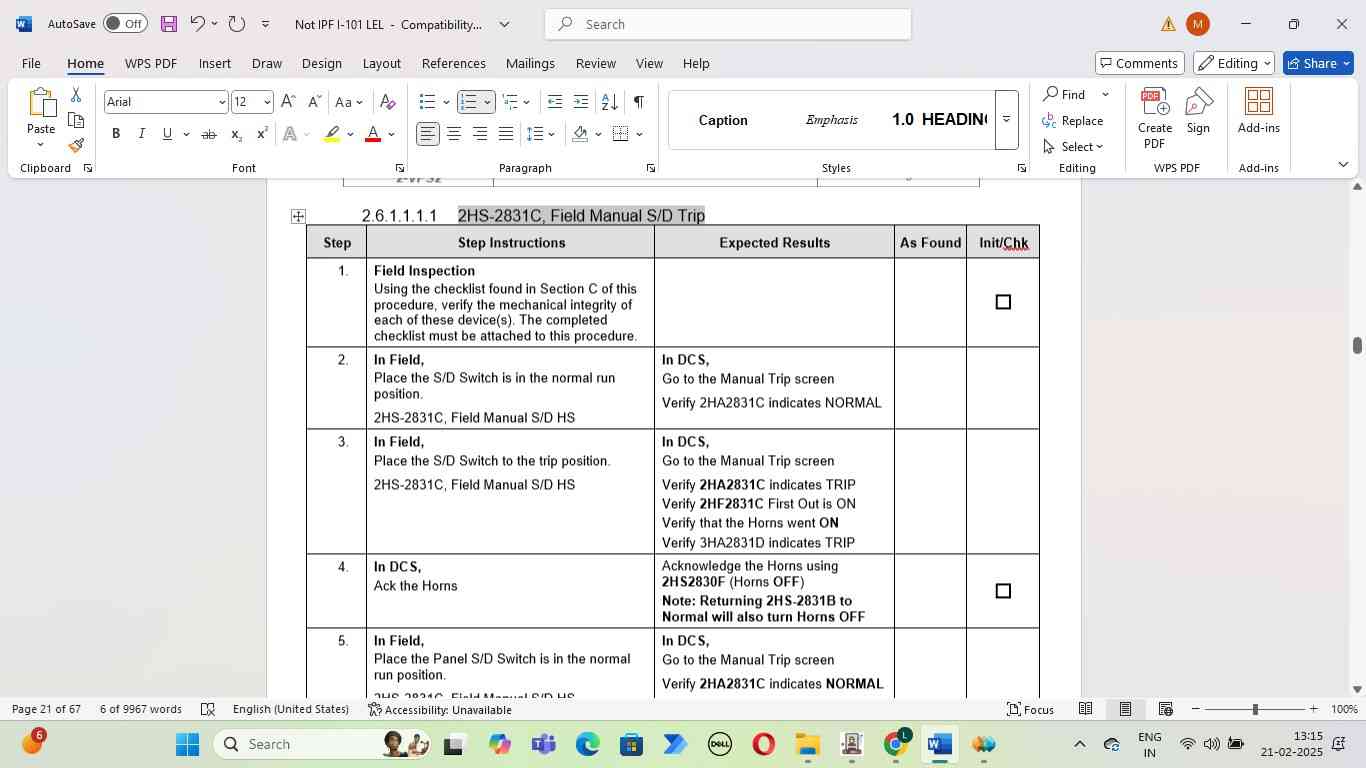
Task: Click Replace in Editing group
Action: pyautogui.click(x=1072, y=120)
